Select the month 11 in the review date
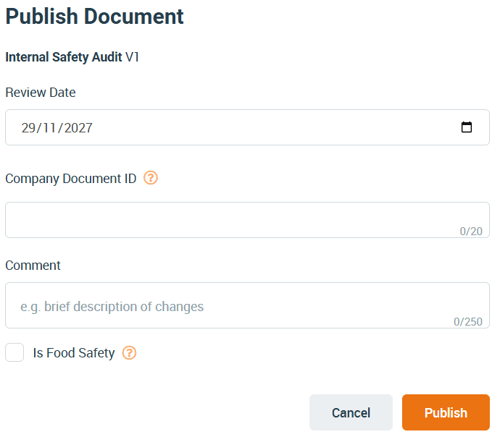The image size is (500, 437). pos(49,128)
